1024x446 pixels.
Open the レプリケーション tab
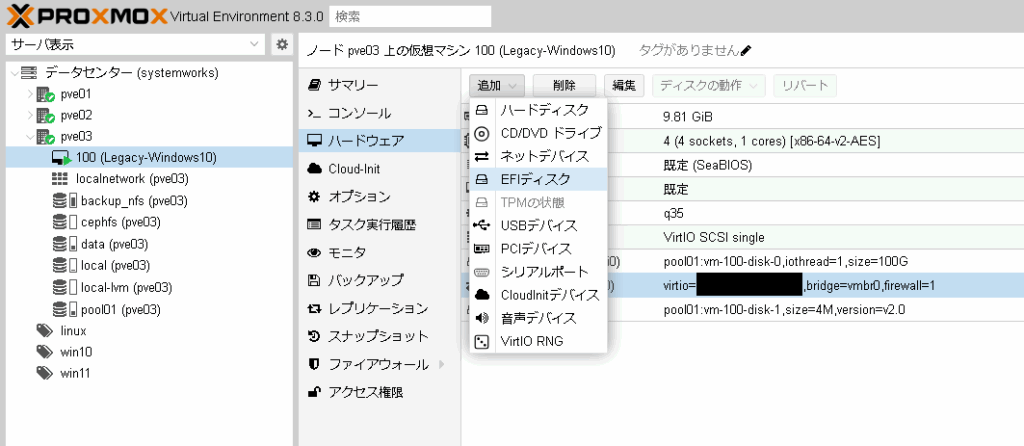pos(379,308)
